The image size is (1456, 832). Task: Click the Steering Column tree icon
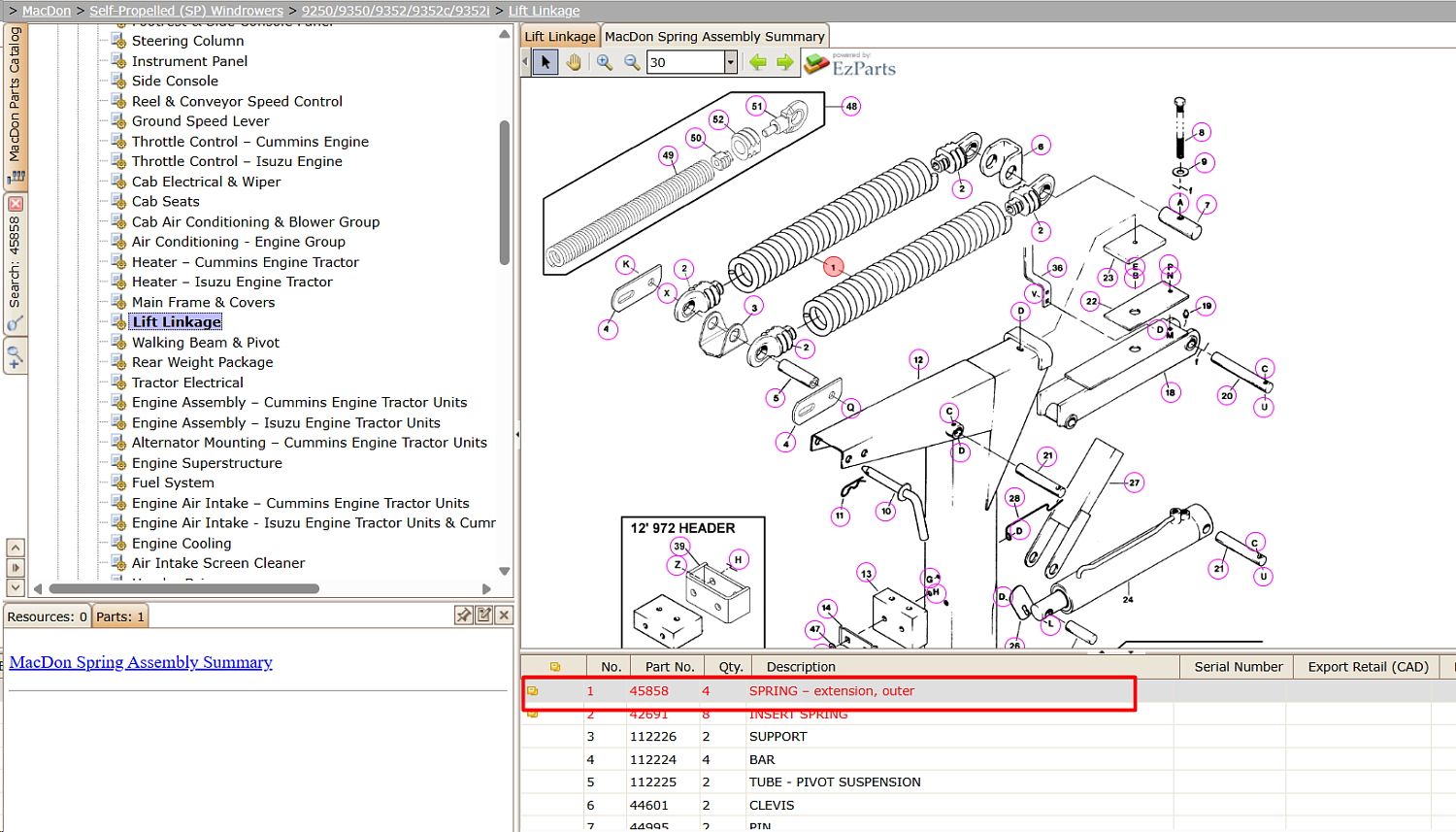(118, 41)
